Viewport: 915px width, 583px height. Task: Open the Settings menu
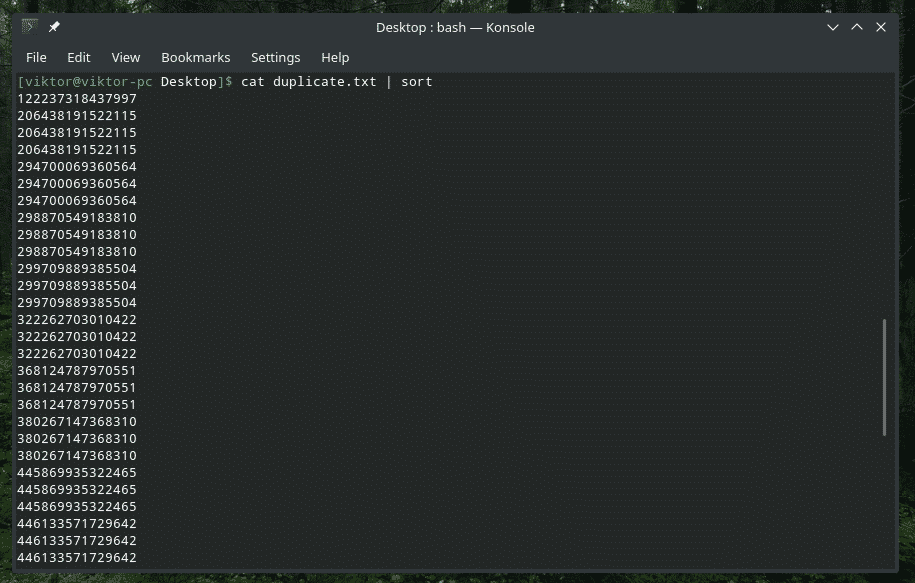[275, 57]
